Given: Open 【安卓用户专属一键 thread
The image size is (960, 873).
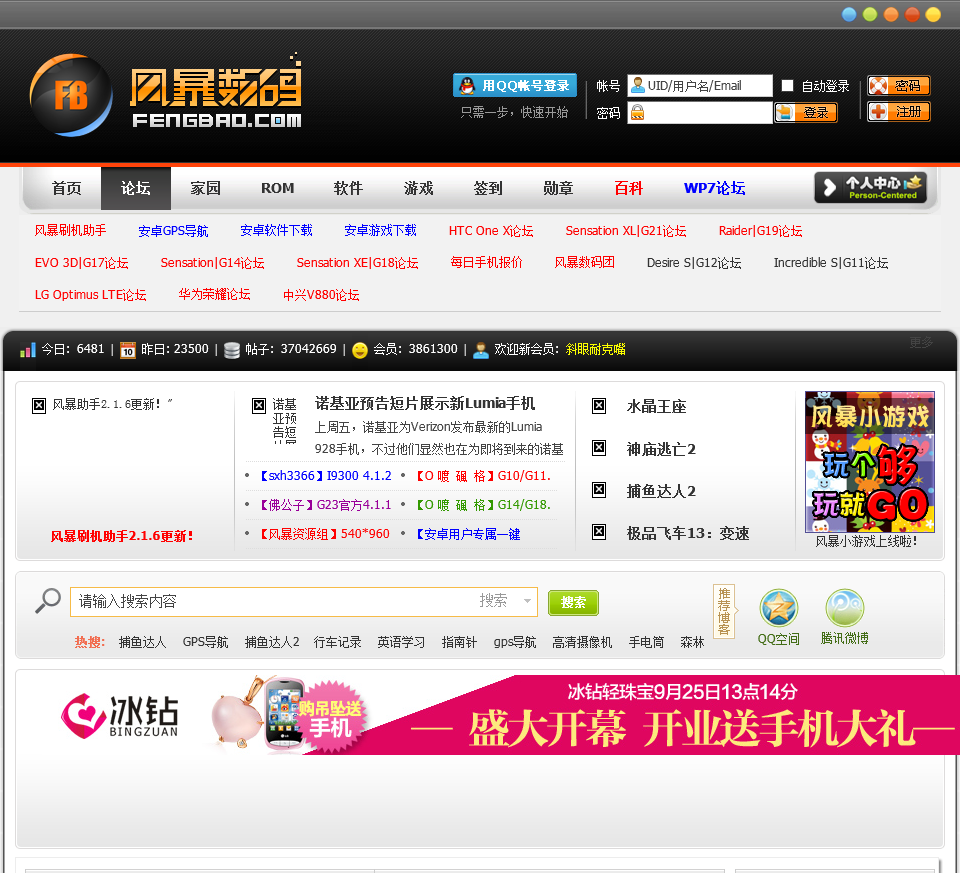Looking at the screenshot, I should (467, 534).
